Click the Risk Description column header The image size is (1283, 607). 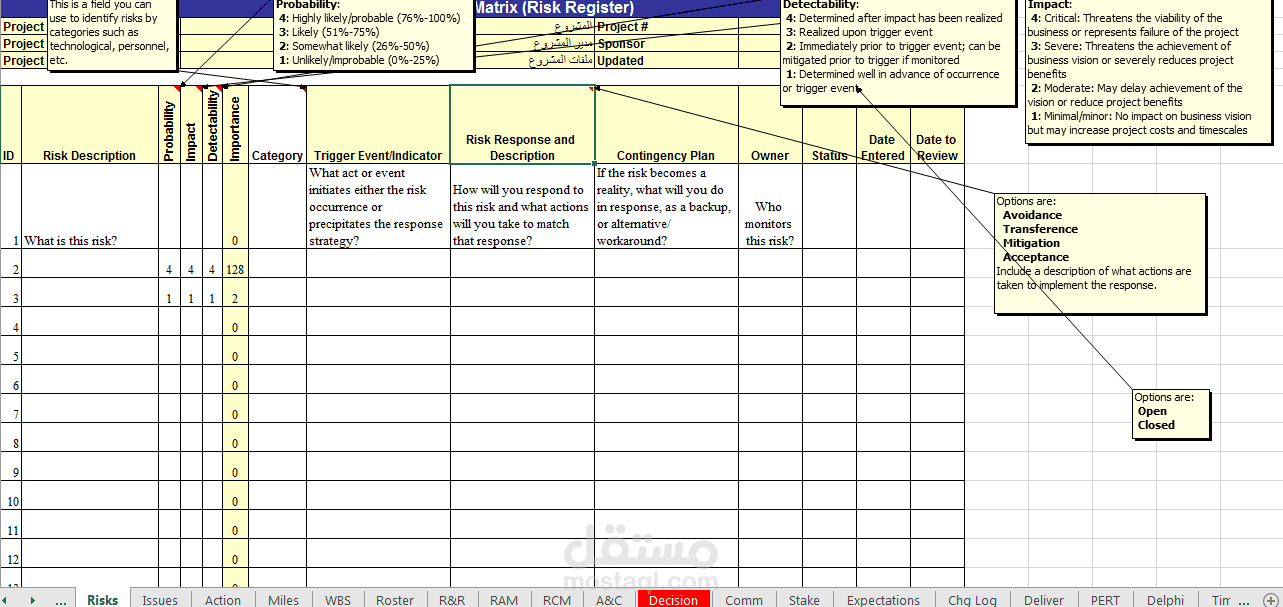point(89,125)
